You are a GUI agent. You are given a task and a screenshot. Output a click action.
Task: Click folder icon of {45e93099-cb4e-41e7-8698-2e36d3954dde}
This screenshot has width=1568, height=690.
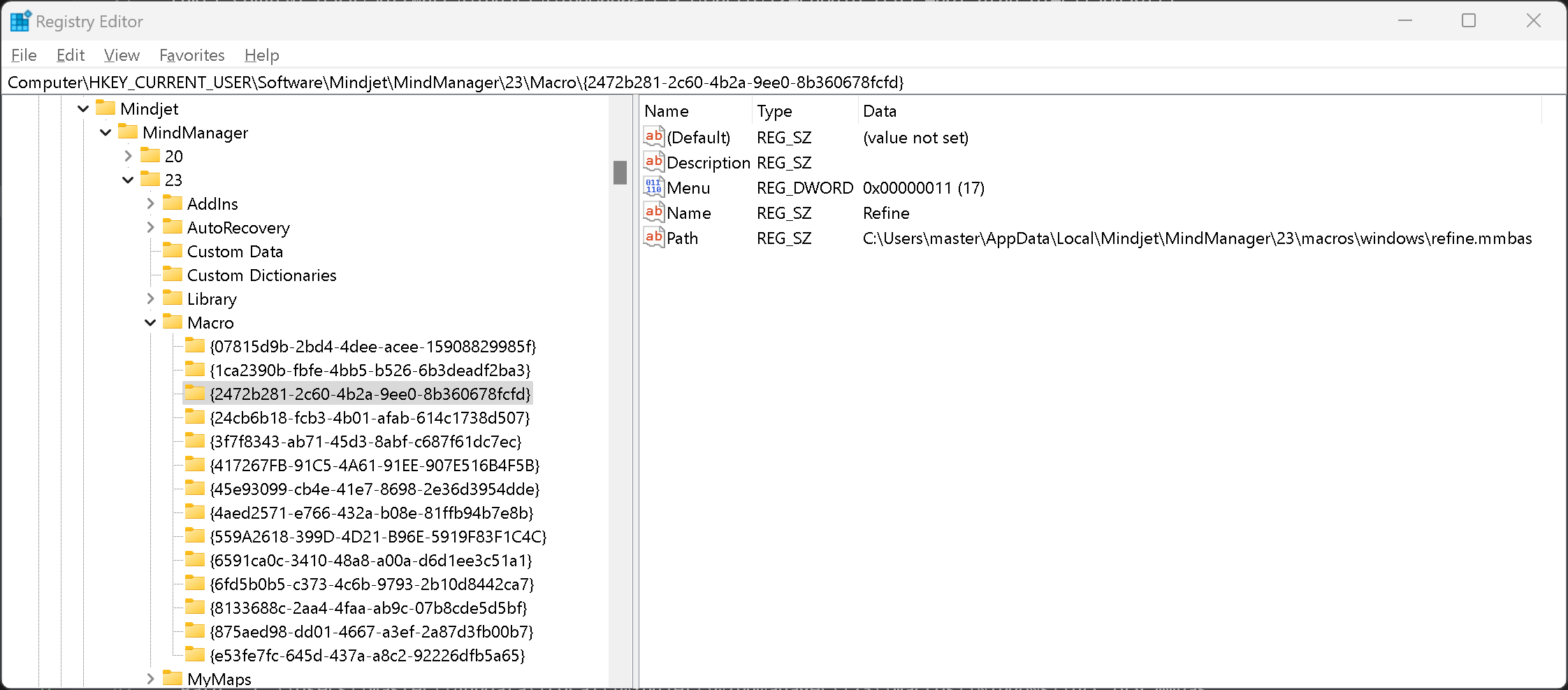[x=195, y=488]
